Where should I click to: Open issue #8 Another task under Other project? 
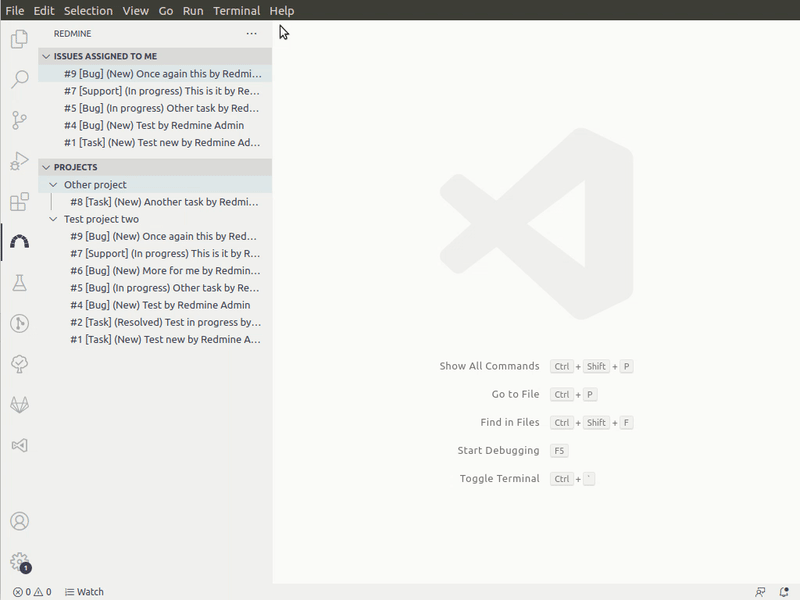(155, 202)
